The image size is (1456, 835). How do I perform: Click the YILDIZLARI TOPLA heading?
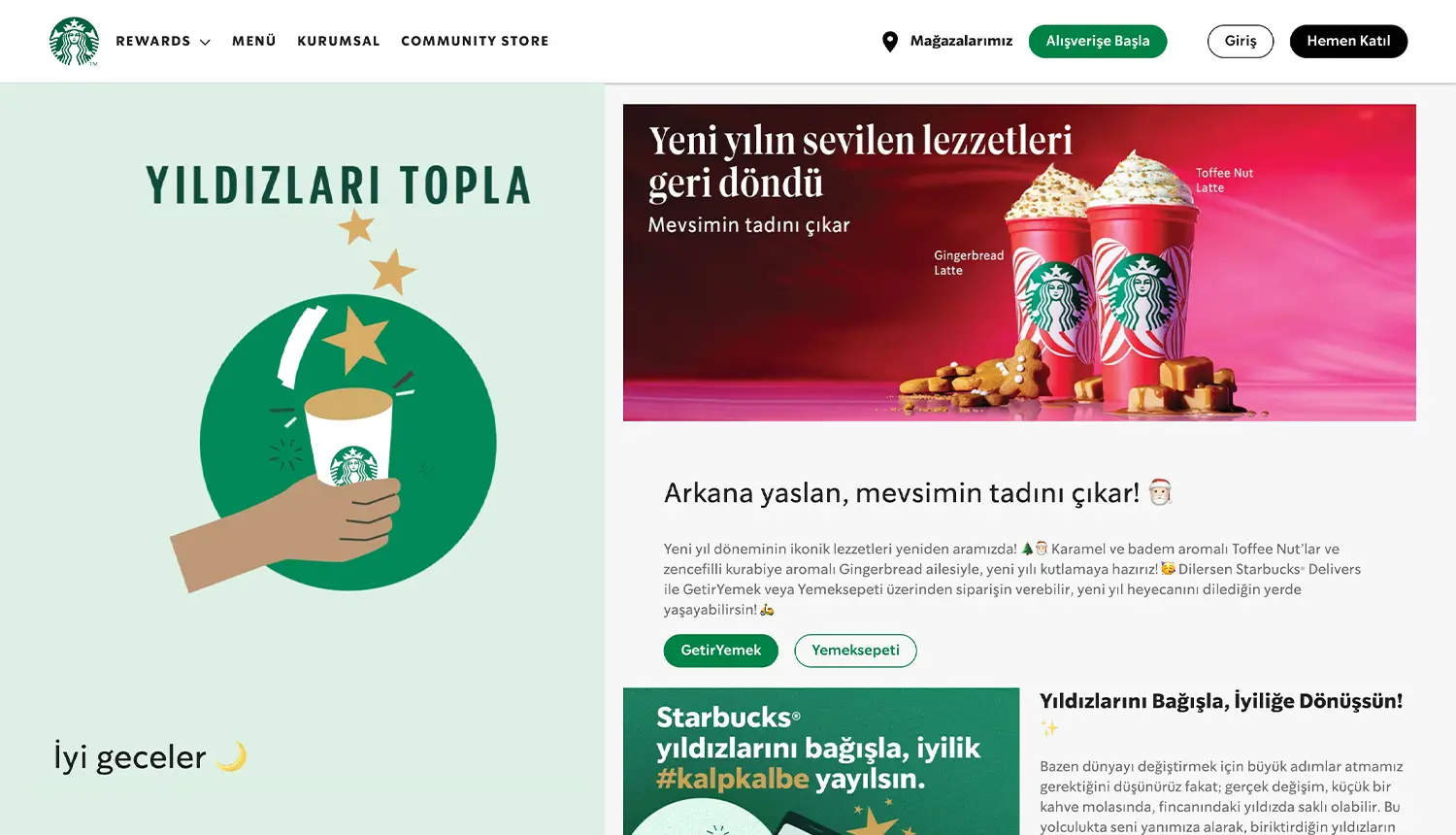339,184
